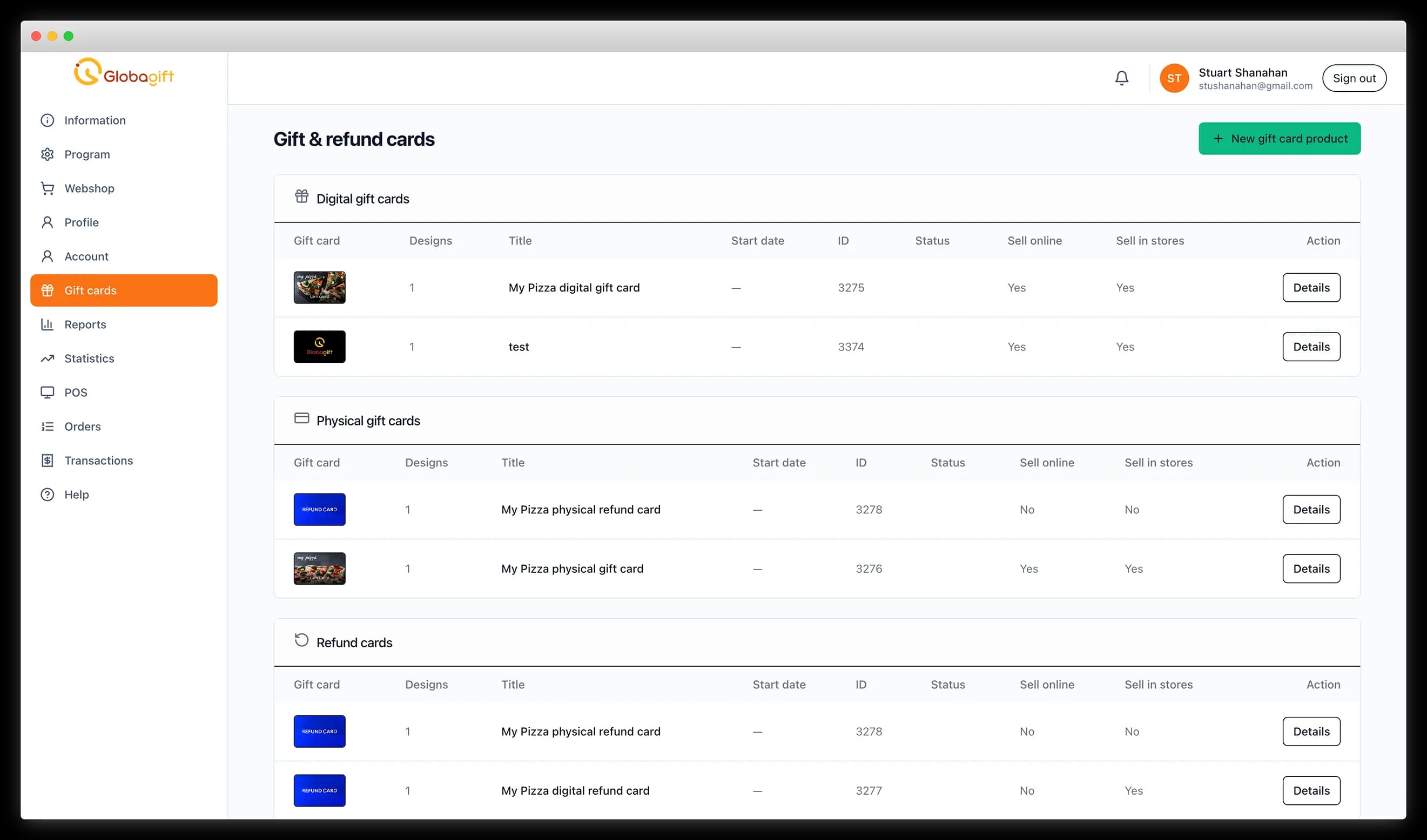
Task: Click the Transactions dollar icon
Action: [x=48, y=460]
